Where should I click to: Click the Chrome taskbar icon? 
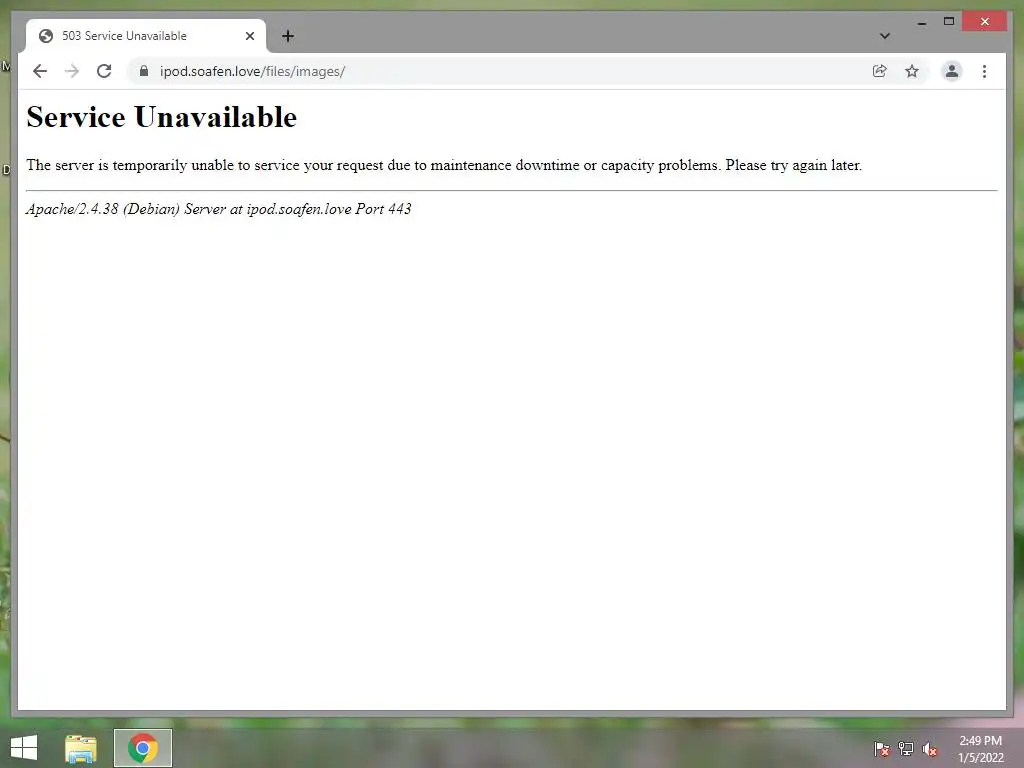point(143,748)
